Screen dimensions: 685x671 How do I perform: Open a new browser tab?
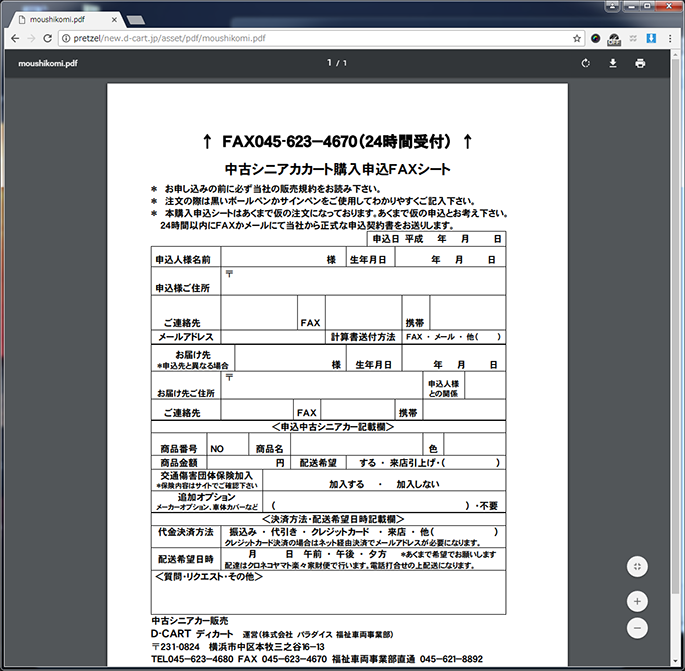click(x=136, y=20)
